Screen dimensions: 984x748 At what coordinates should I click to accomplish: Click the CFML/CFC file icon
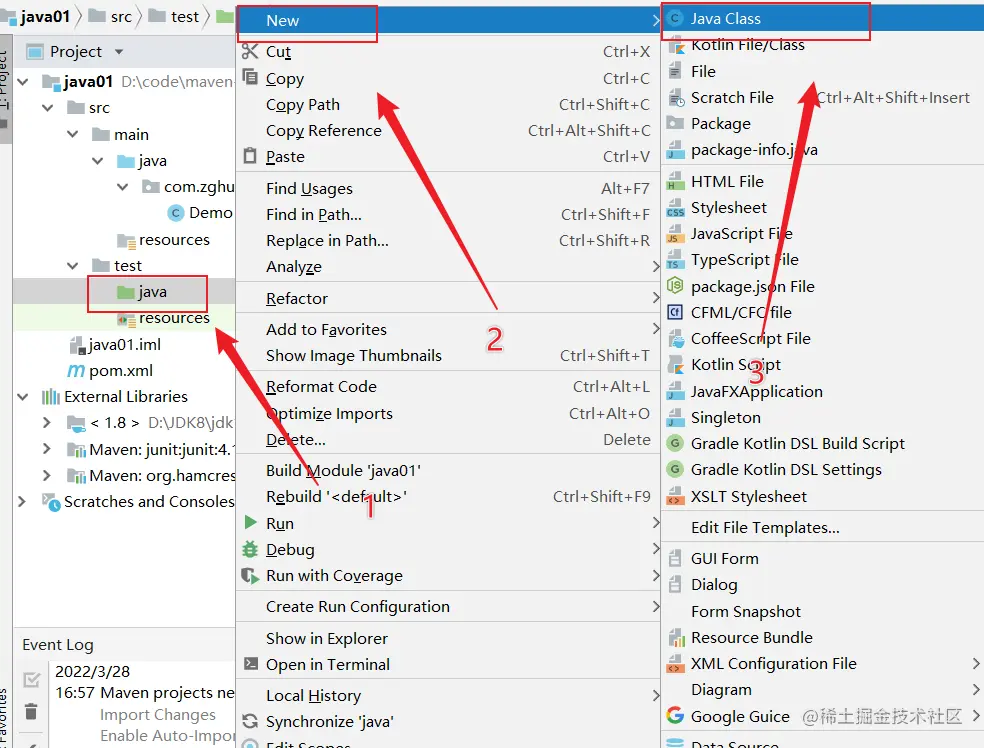pos(675,312)
